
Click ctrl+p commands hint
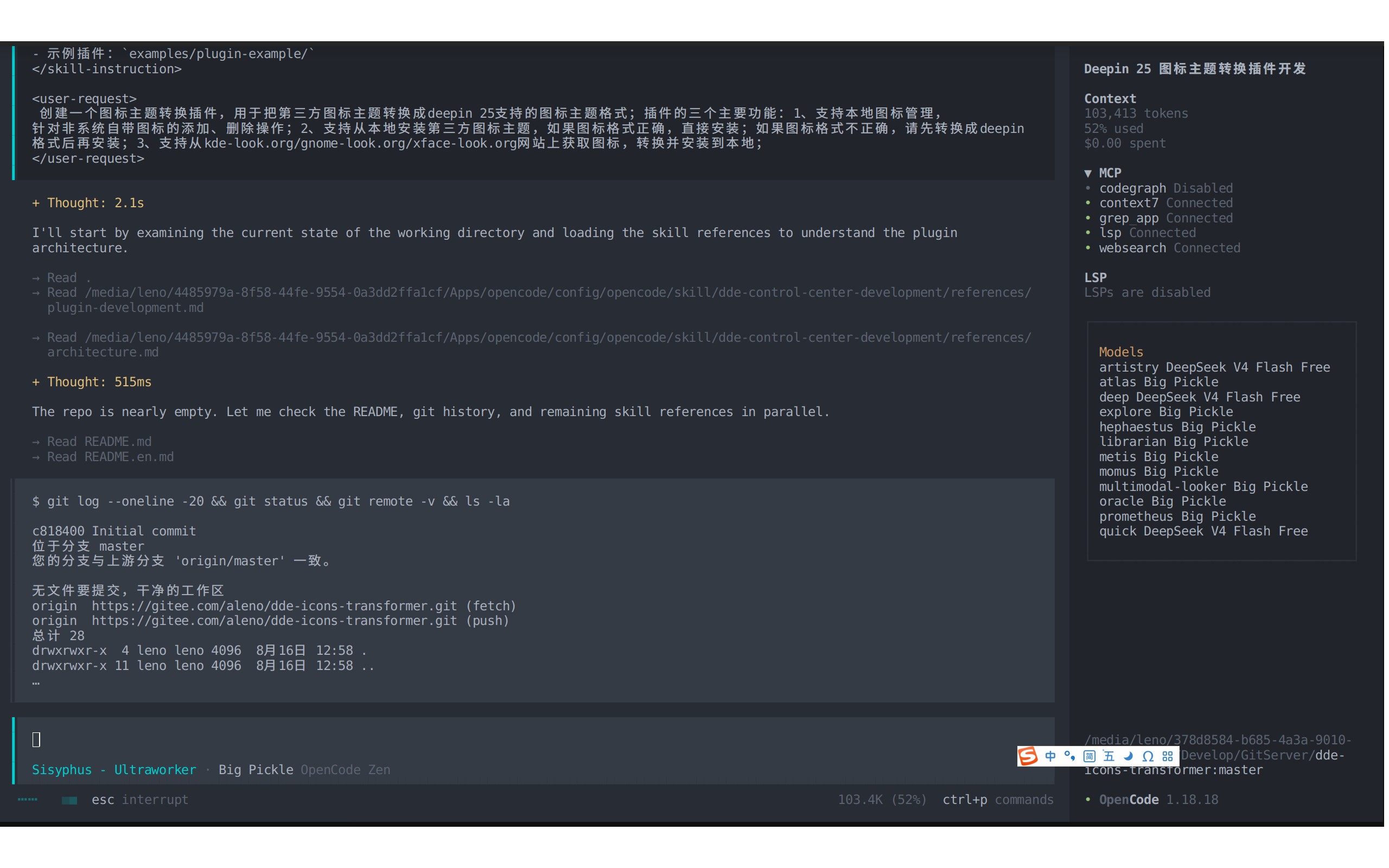point(998,800)
